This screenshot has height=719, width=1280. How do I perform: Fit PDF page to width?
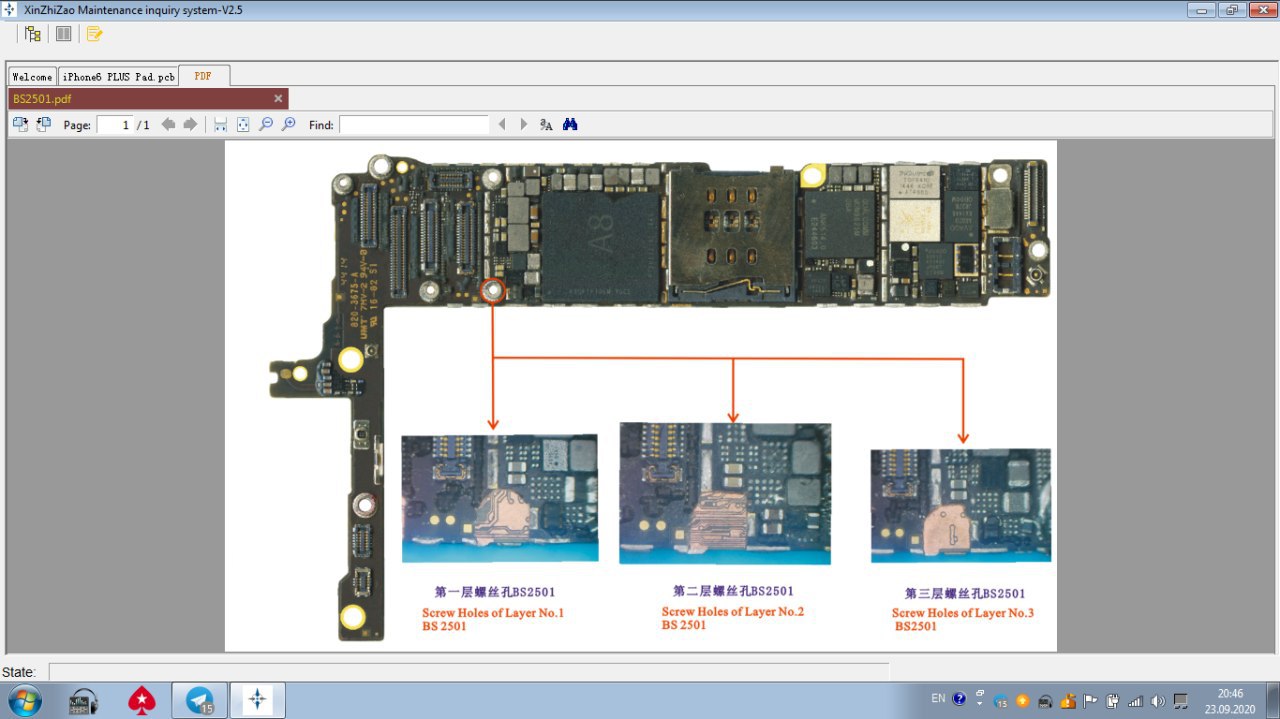pos(220,125)
